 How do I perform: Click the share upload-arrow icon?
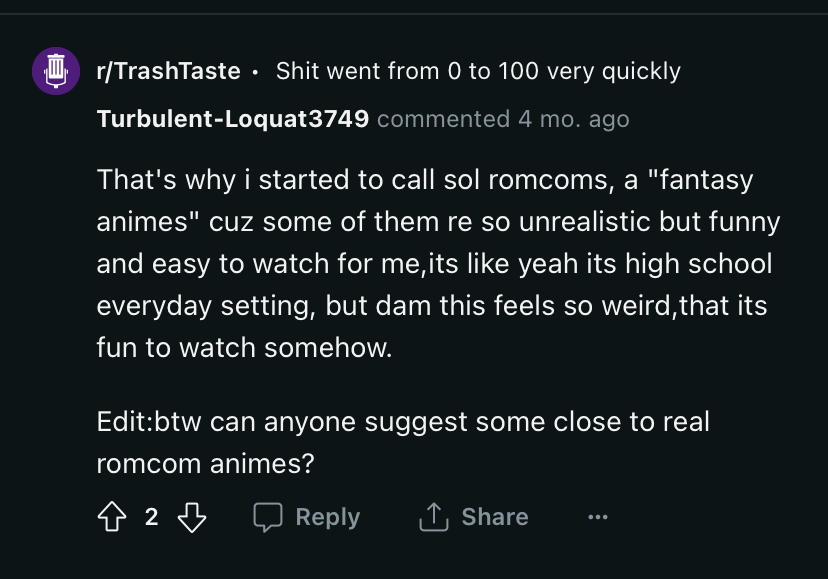(434, 516)
